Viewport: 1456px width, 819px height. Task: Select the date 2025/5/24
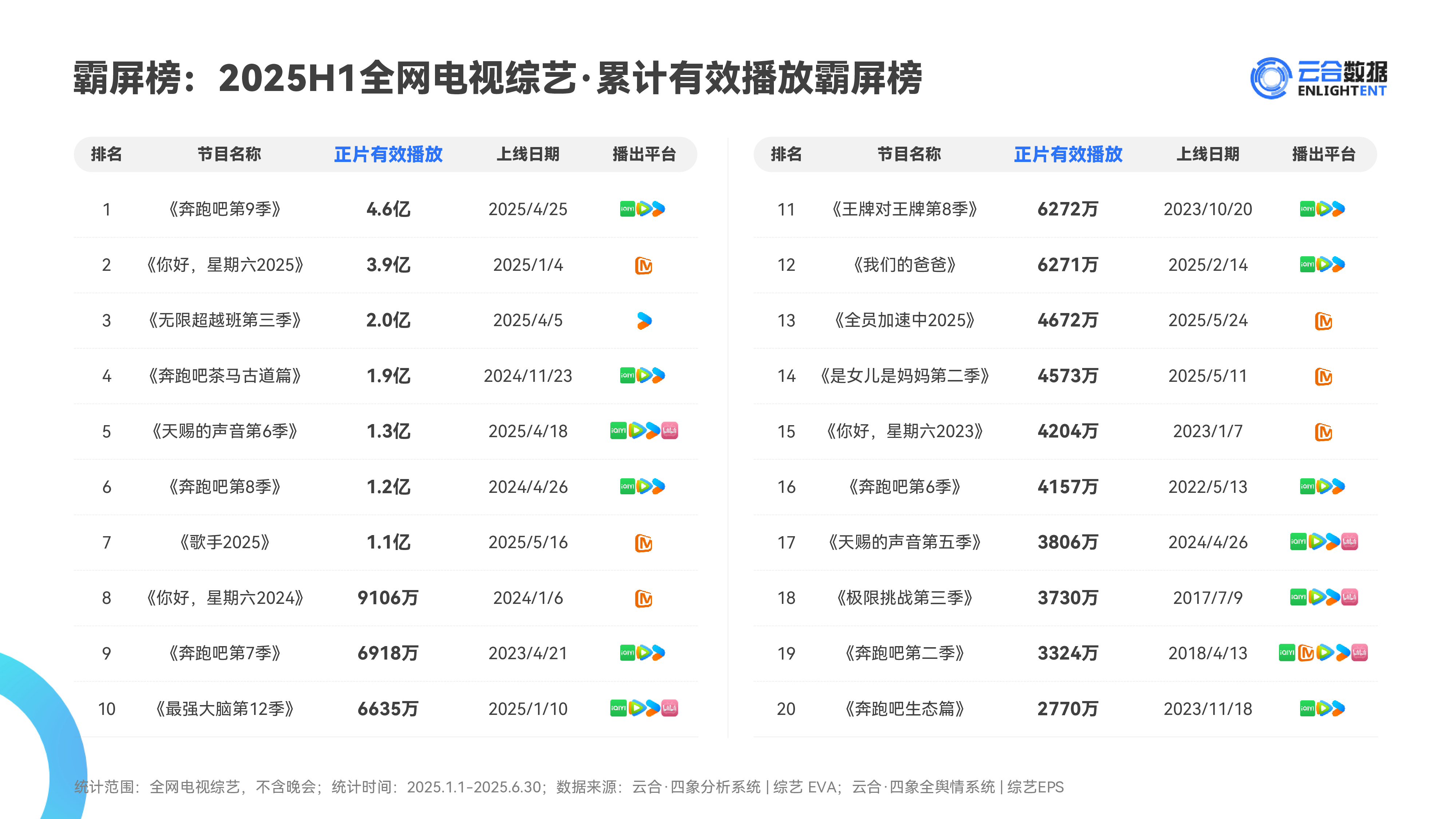pyautogui.click(x=1208, y=320)
